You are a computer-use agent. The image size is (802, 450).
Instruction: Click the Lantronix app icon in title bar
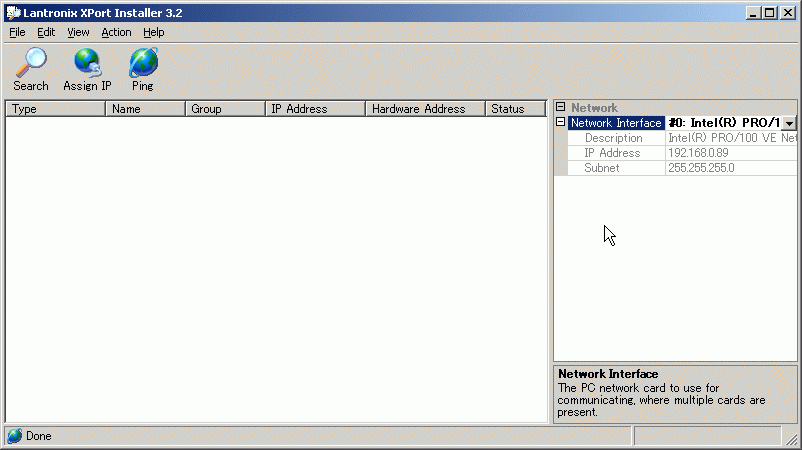pos(14,13)
